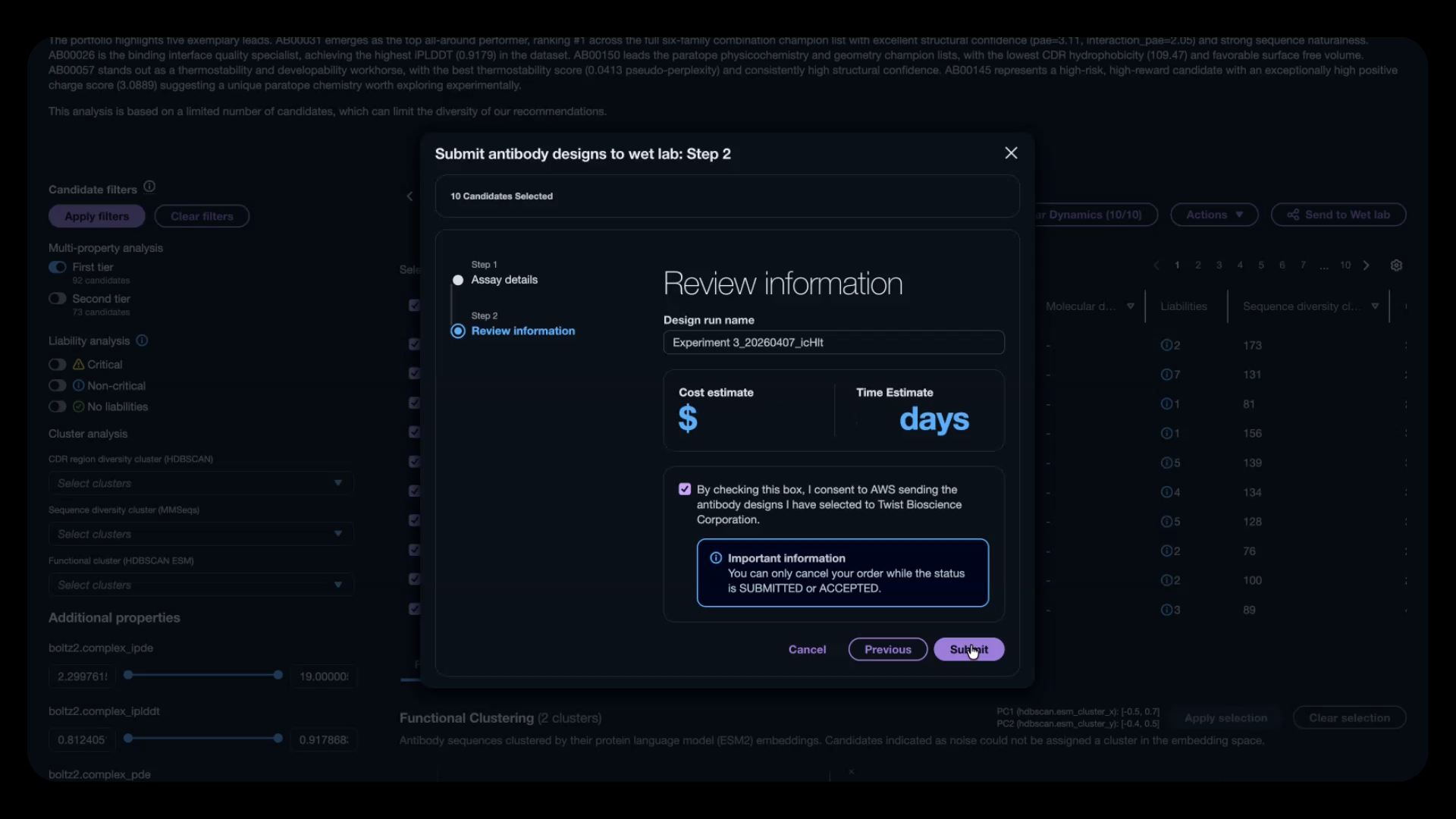Click liabilities icon for row showing 7
Image resolution: width=1456 pixels, height=819 pixels.
coord(1166,375)
